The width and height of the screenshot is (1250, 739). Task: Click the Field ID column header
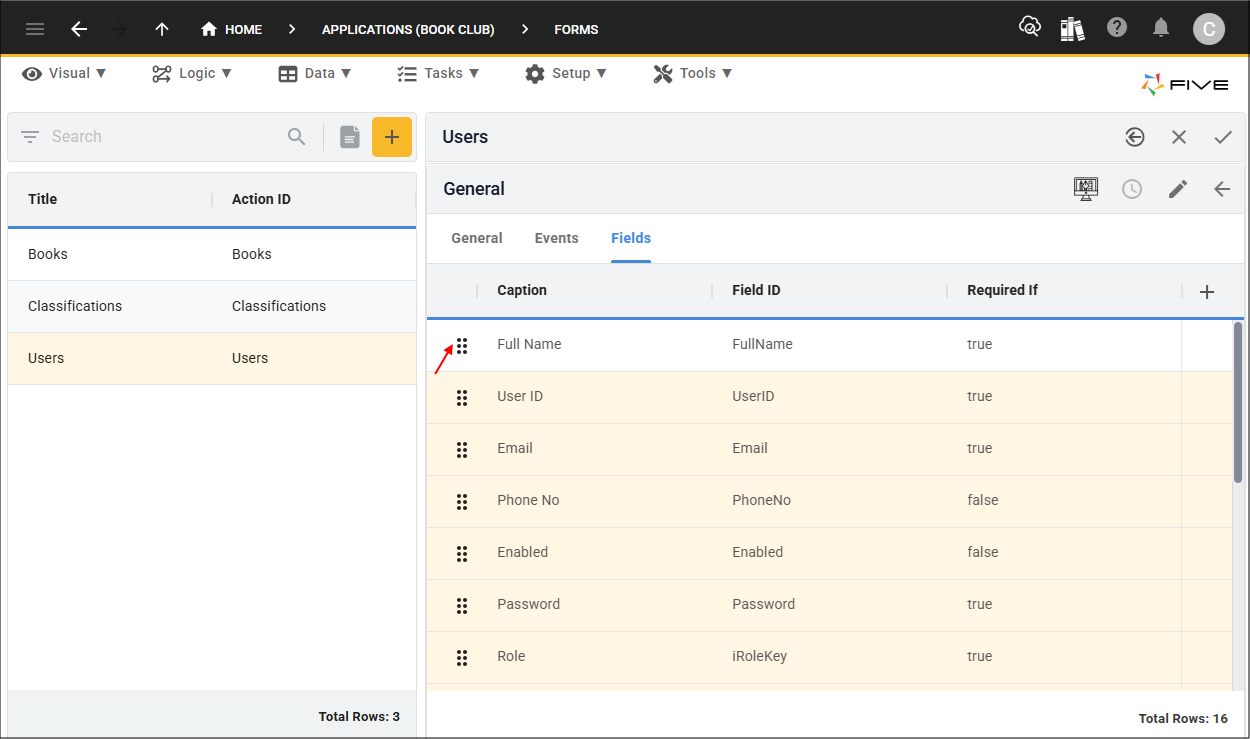click(x=756, y=290)
